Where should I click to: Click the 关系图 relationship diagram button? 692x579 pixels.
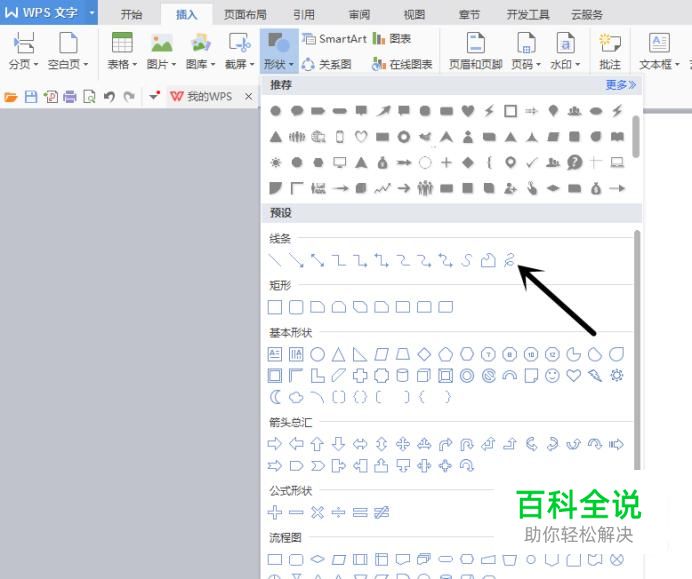(x=327, y=64)
